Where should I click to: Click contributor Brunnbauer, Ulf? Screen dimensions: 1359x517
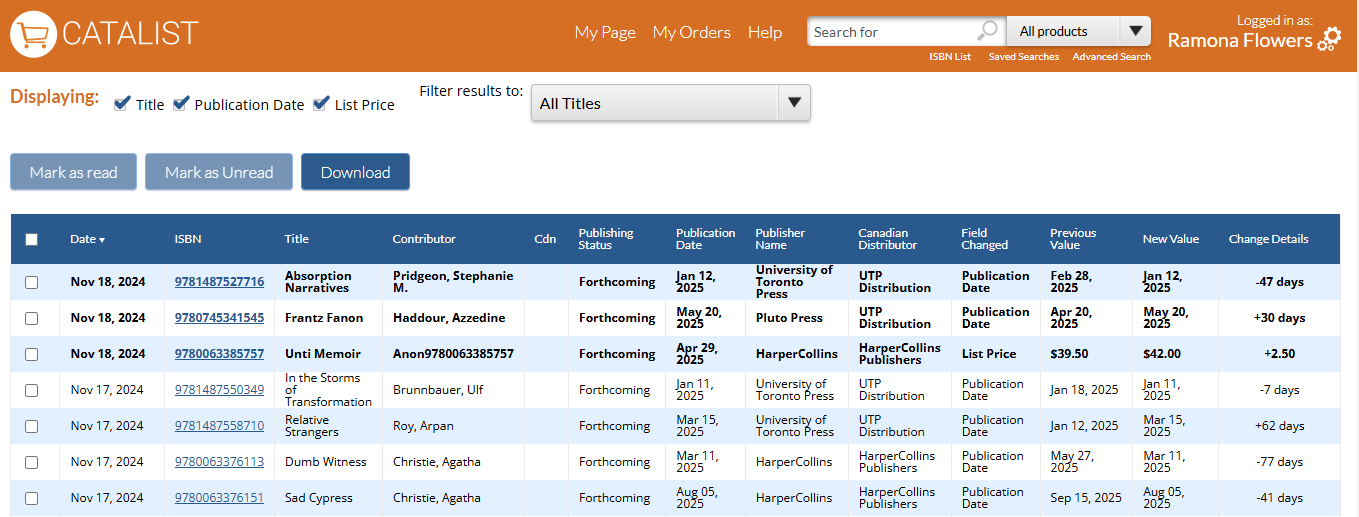click(x=438, y=390)
